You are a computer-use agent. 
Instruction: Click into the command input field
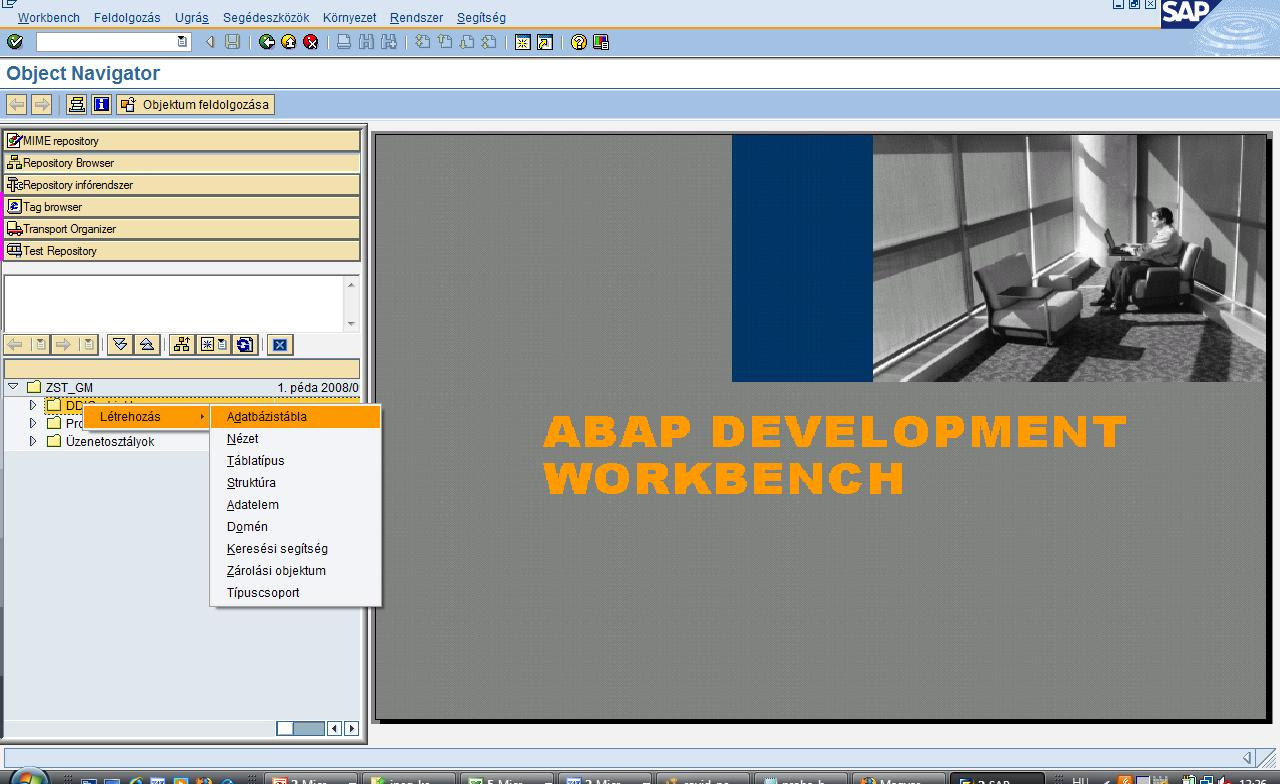point(106,42)
